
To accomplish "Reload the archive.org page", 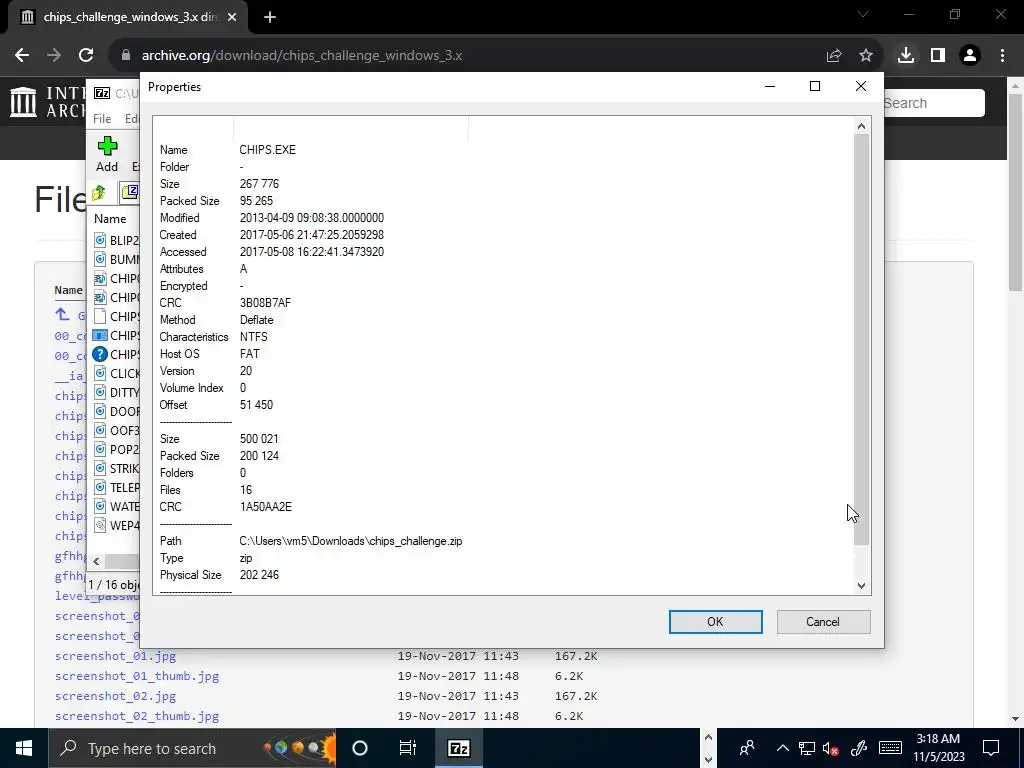I will tap(86, 56).
